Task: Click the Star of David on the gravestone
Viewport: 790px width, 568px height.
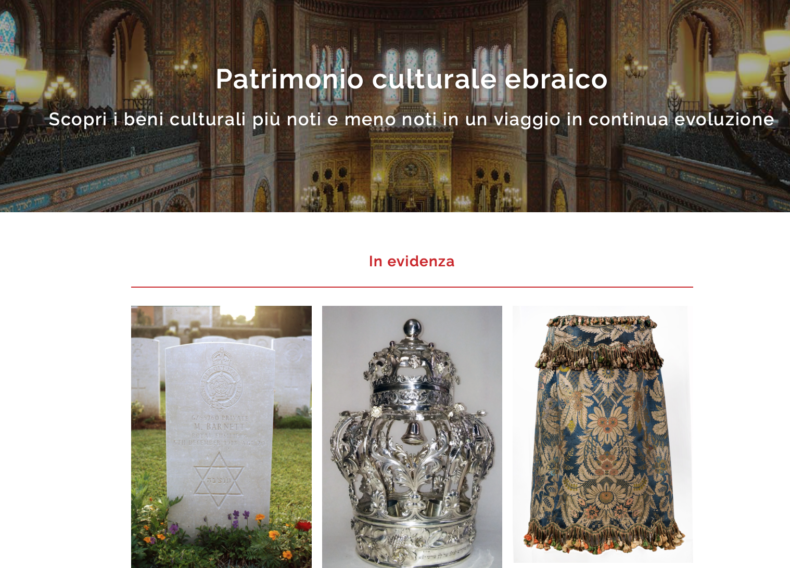Action: coord(219,480)
